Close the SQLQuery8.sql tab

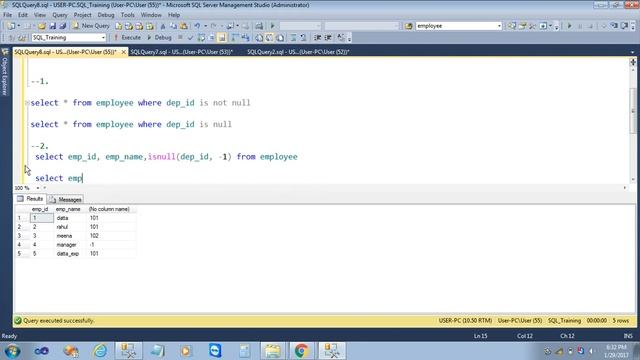(x=123, y=52)
